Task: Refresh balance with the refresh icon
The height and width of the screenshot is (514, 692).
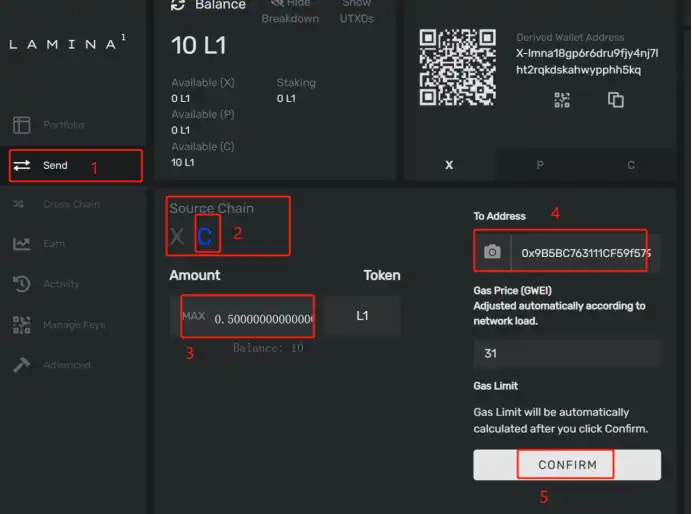Action: pos(177,5)
